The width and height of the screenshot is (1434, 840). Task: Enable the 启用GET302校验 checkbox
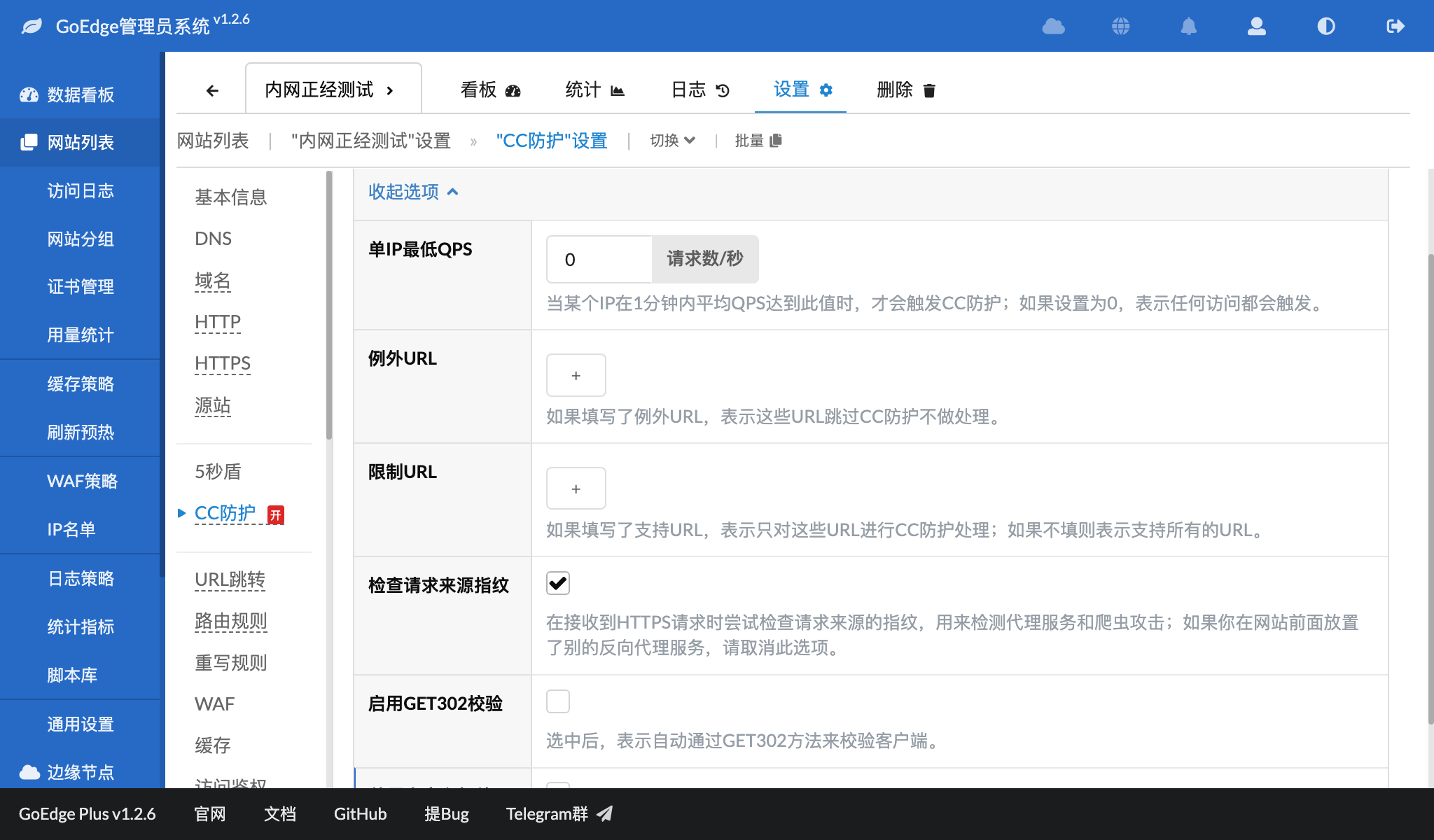point(558,701)
